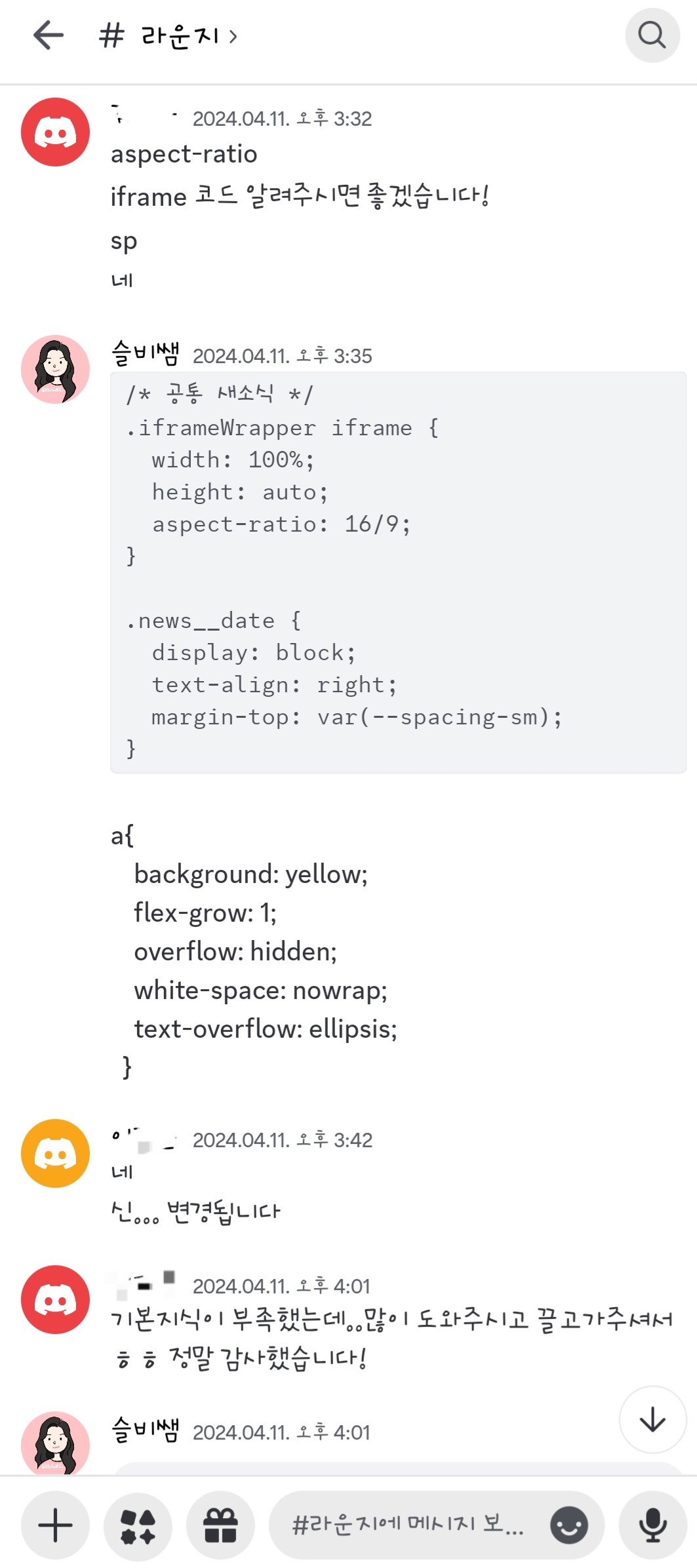Tap the iframeWrapper CSS code block
This screenshot has width=697, height=1568.
[398, 572]
